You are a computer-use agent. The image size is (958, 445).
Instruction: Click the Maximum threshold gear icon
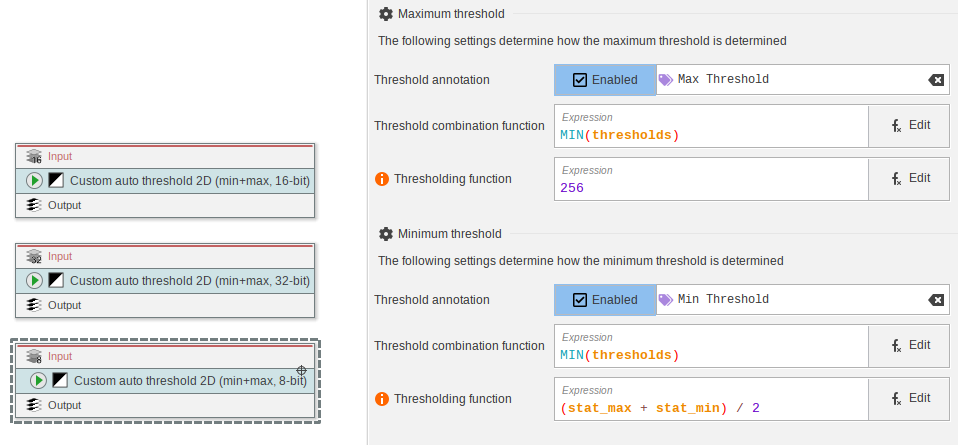(386, 14)
